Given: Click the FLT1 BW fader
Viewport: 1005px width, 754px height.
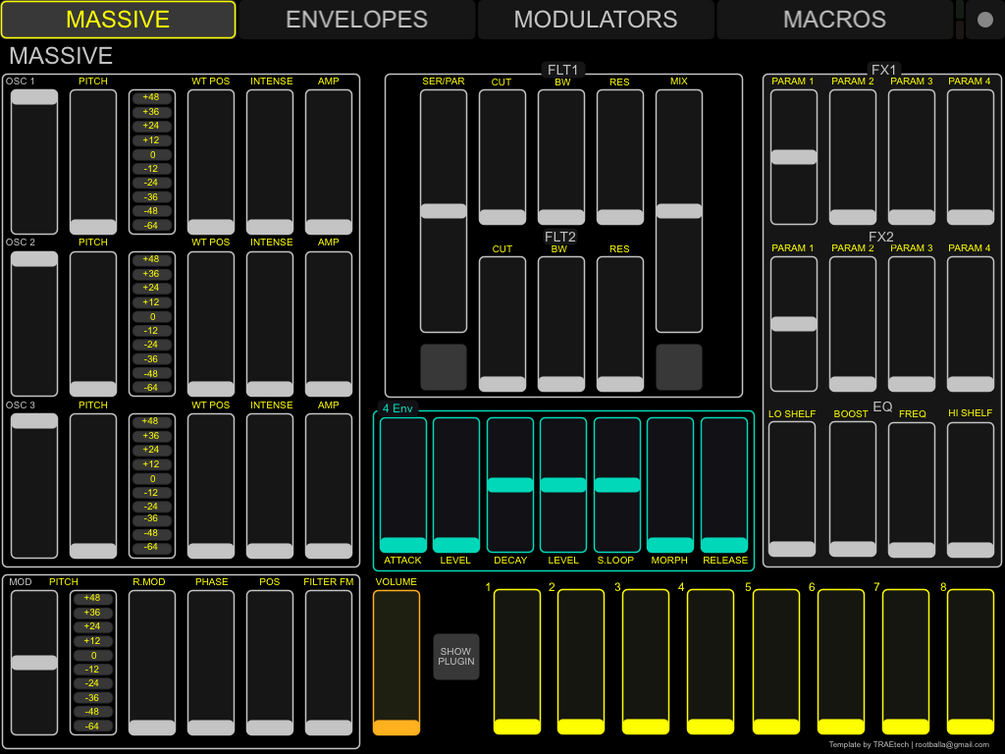Looking at the screenshot, I should [561, 157].
